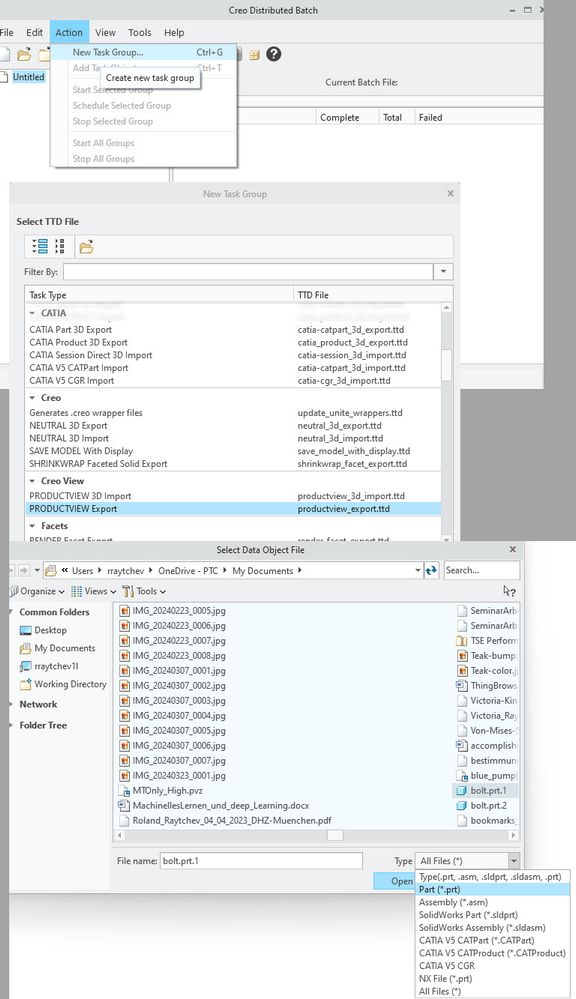Collapse the Creo View task group
The height and width of the screenshot is (999, 576).
pos(32,481)
